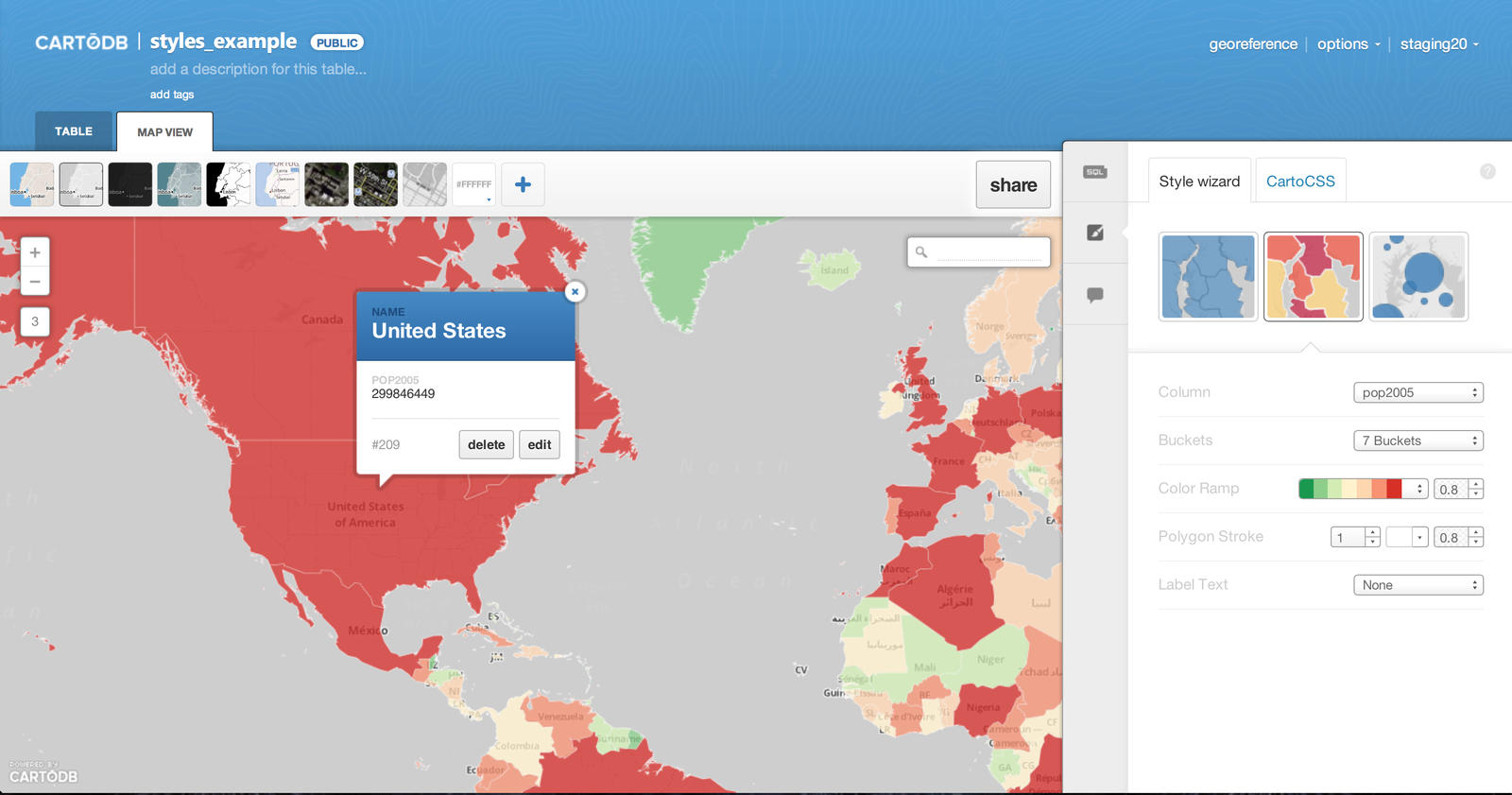This screenshot has width=1512, height=795.
Task: Open the Color Ramp selector
Action: pyautogui.click(x=1363, y=489)
